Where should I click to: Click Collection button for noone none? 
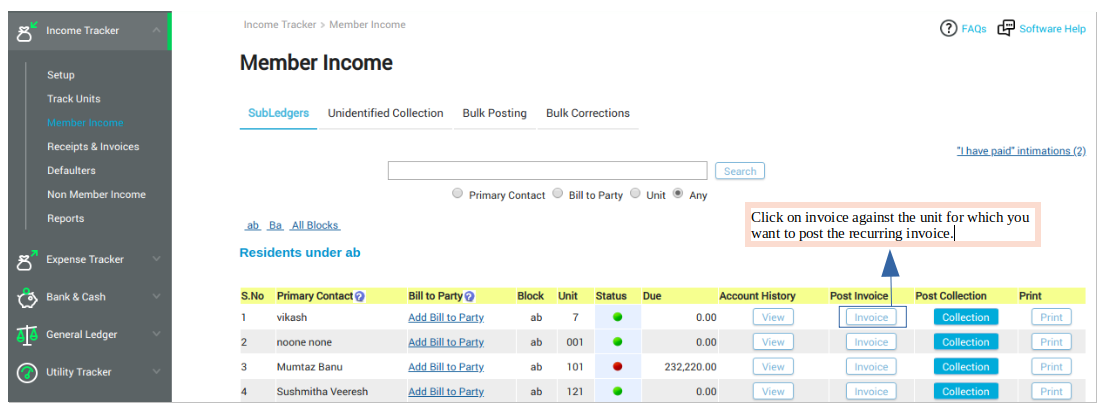coord(965,342)
